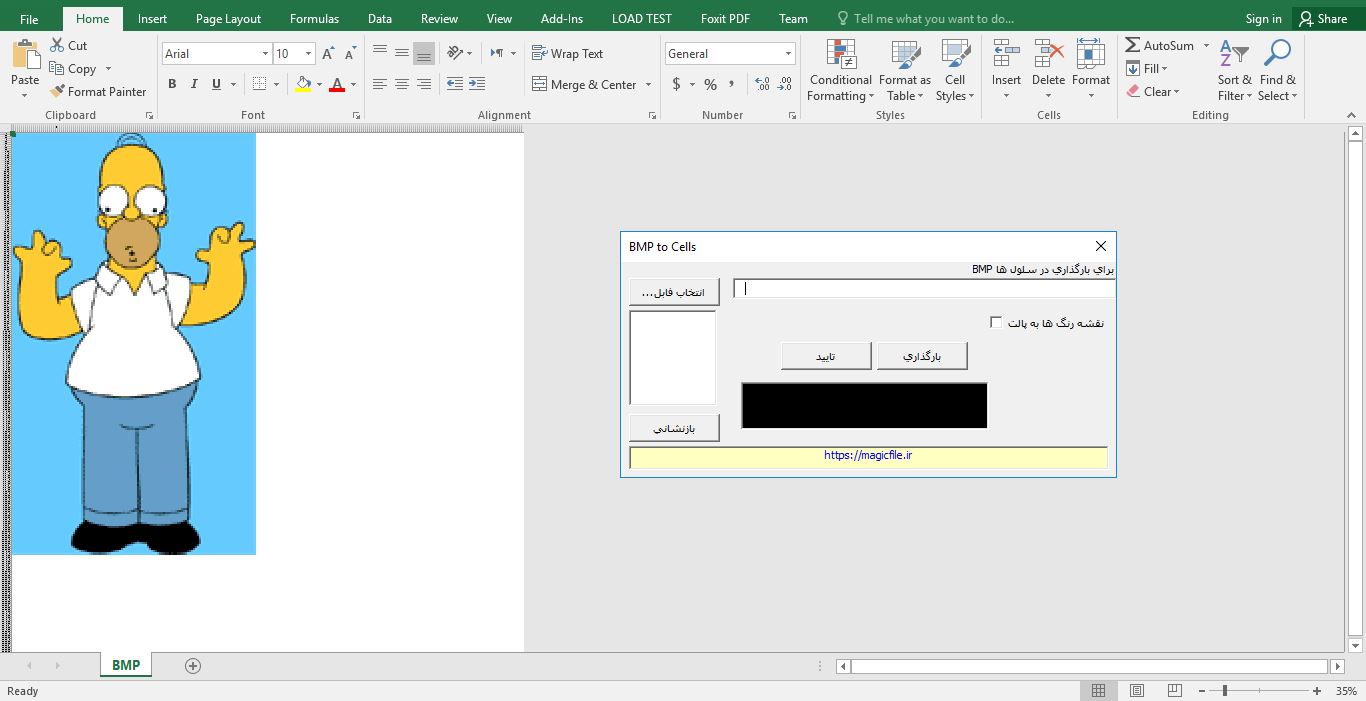
Task: Open the Foxit PDF tab
Action: click(727, 18)
